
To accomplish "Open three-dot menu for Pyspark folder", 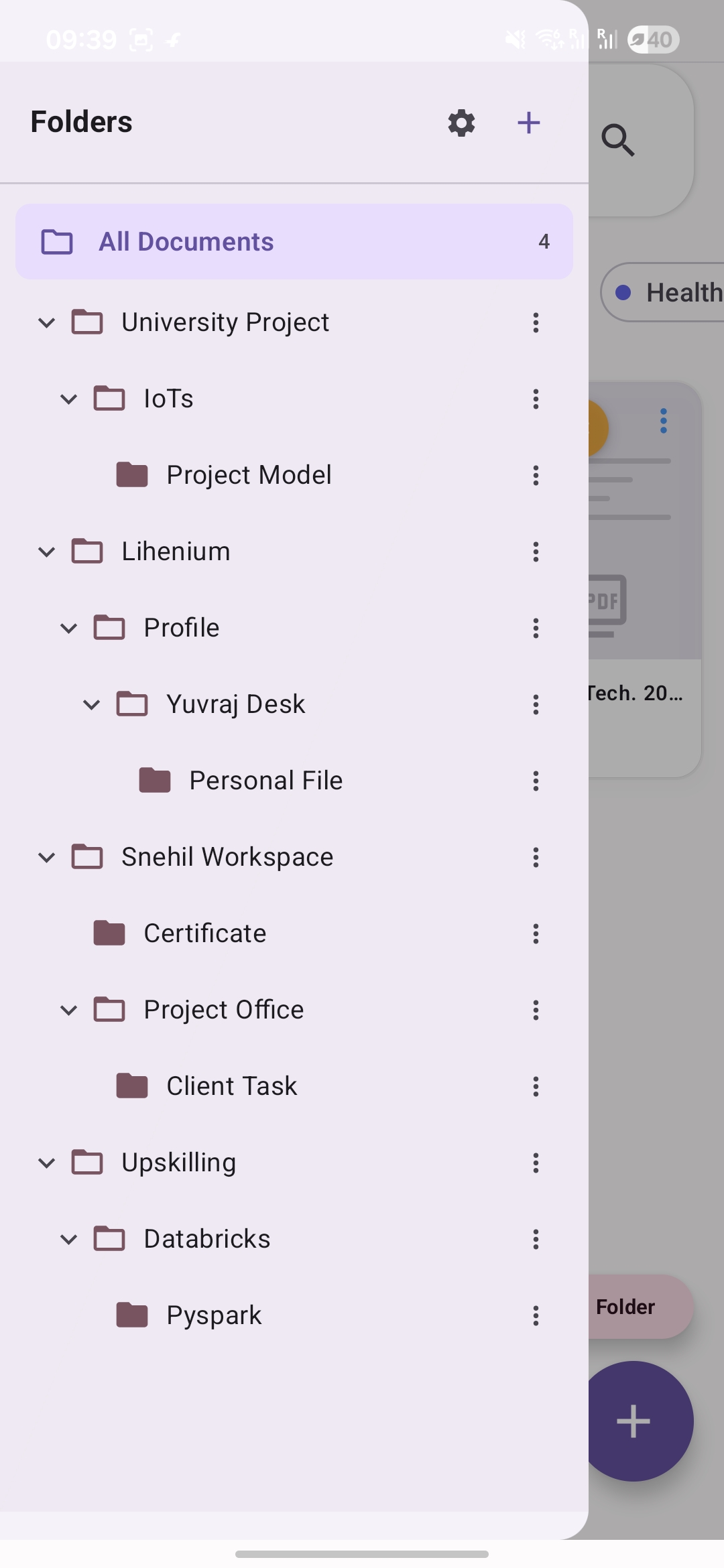I will pos(536,1315).
